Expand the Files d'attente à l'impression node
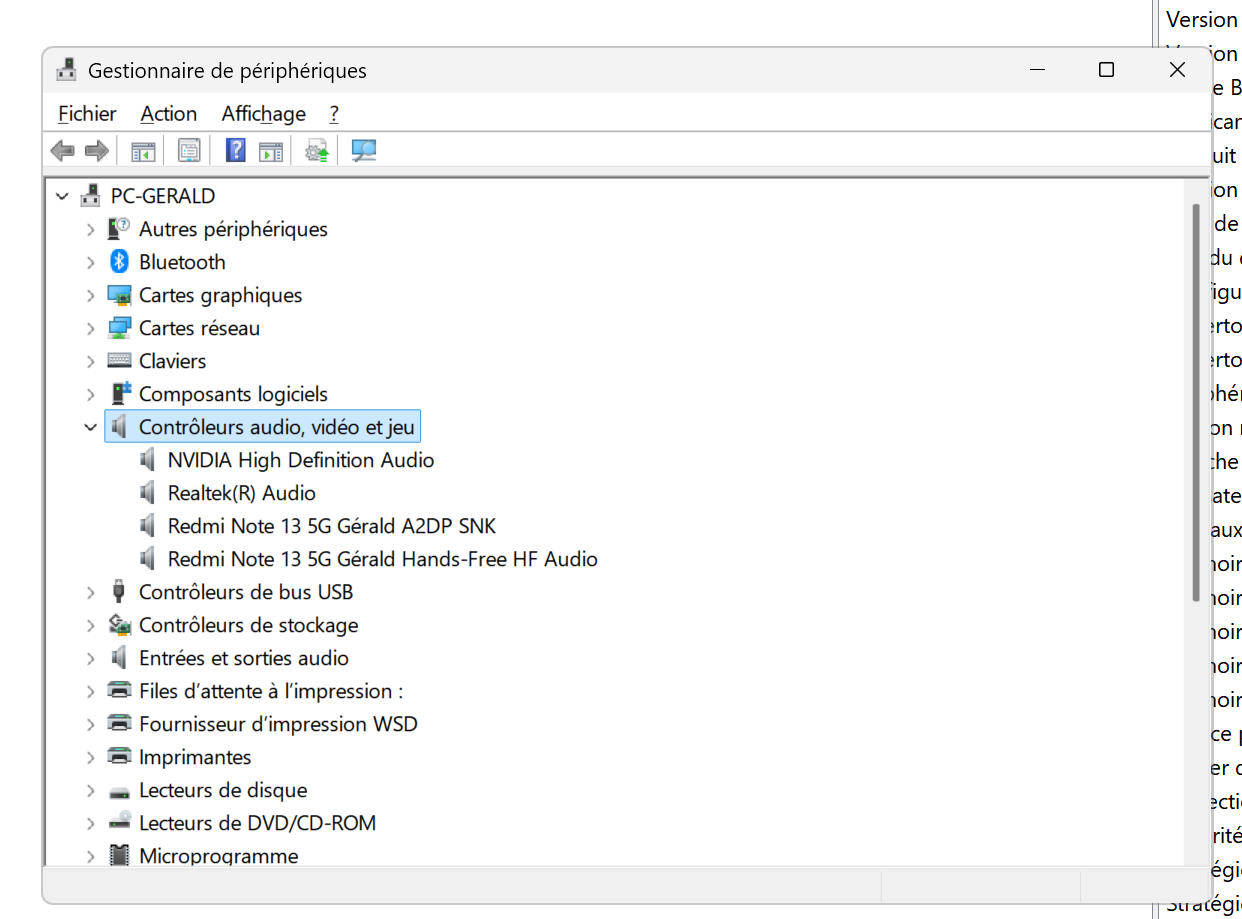This screenshot has height=919, width=1242. coord(91,691)
